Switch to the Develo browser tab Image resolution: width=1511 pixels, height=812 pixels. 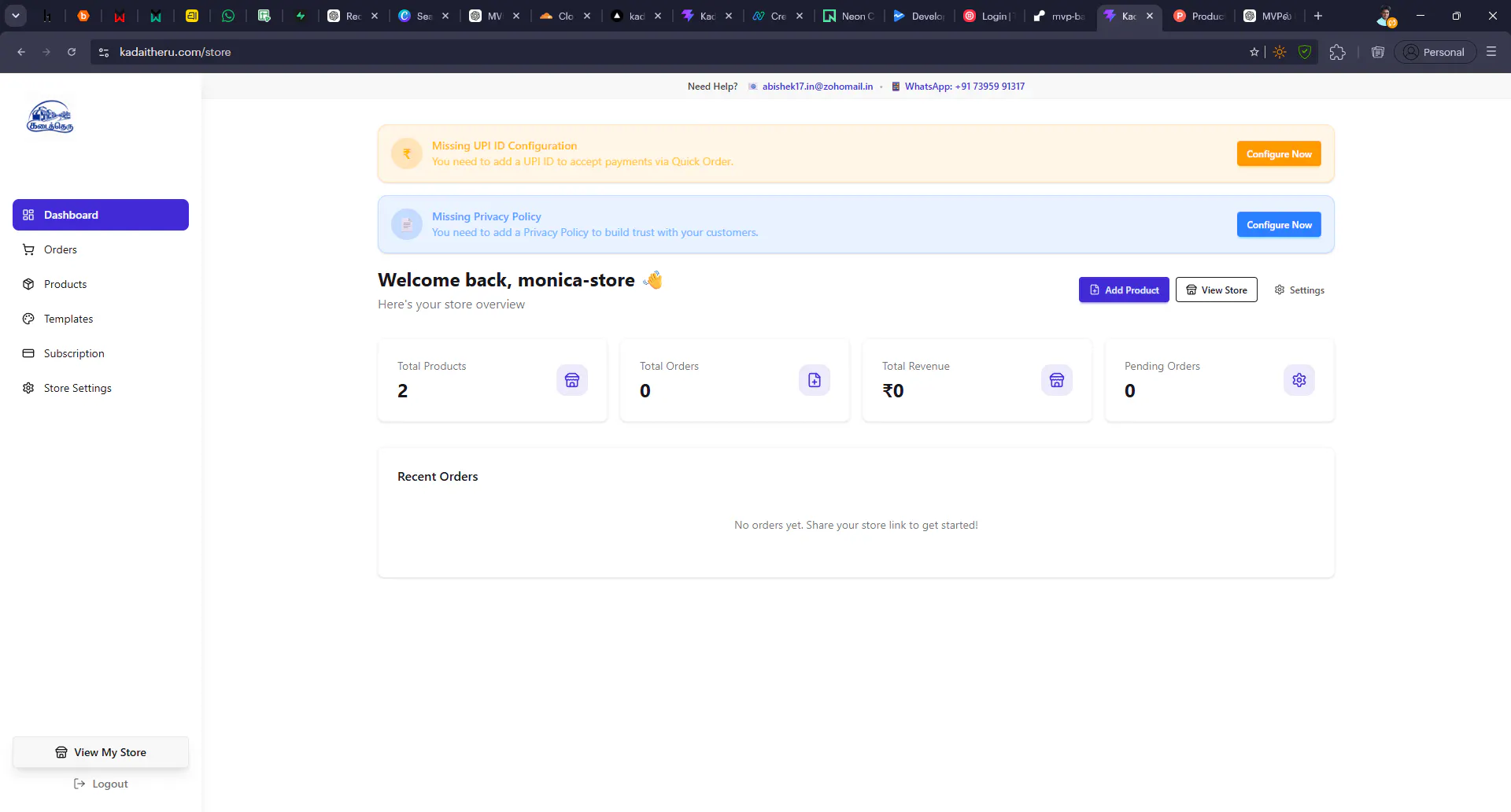[x=919, y=16]
